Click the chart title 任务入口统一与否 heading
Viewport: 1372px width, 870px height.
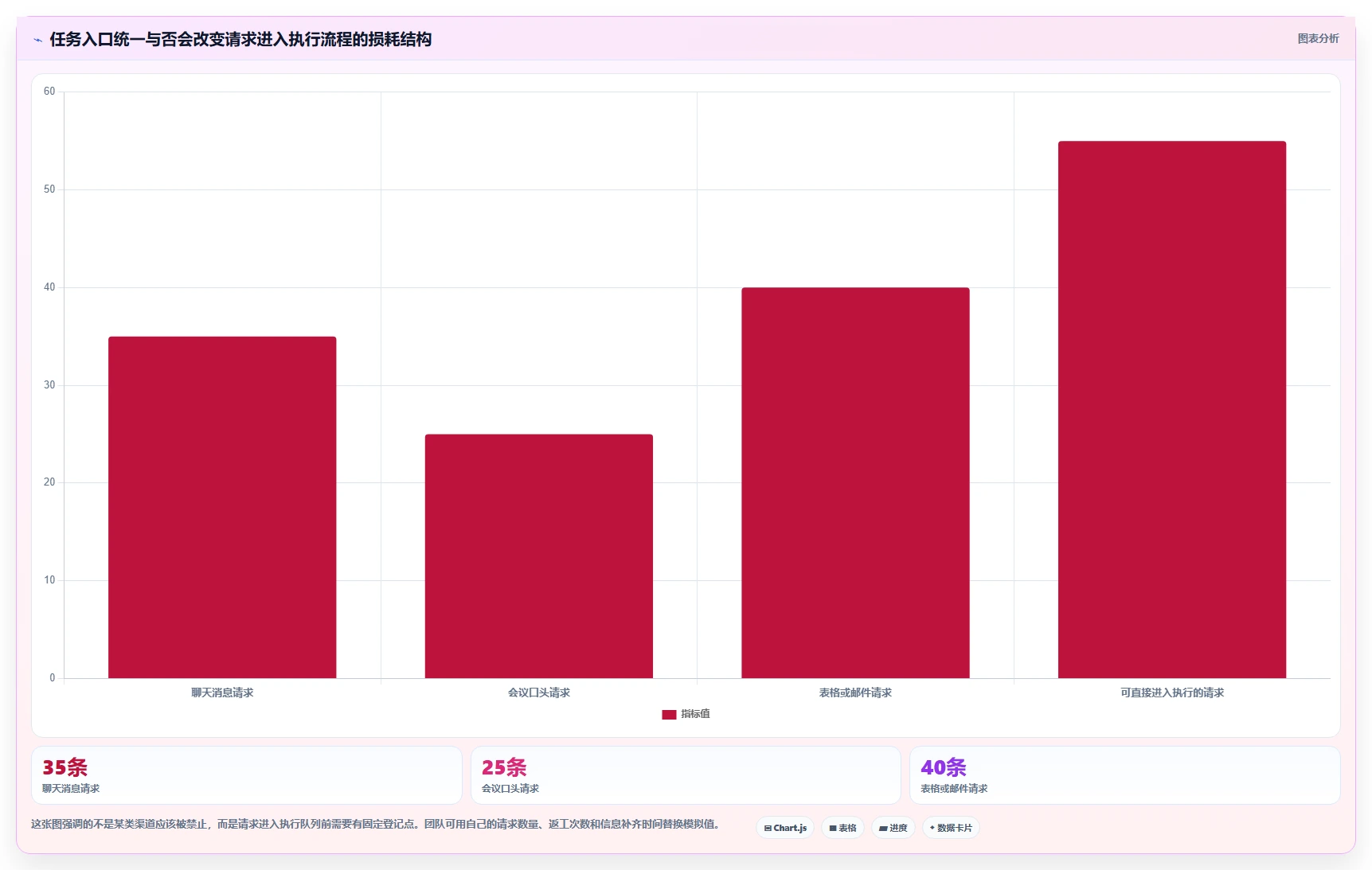tap(240, 39)
